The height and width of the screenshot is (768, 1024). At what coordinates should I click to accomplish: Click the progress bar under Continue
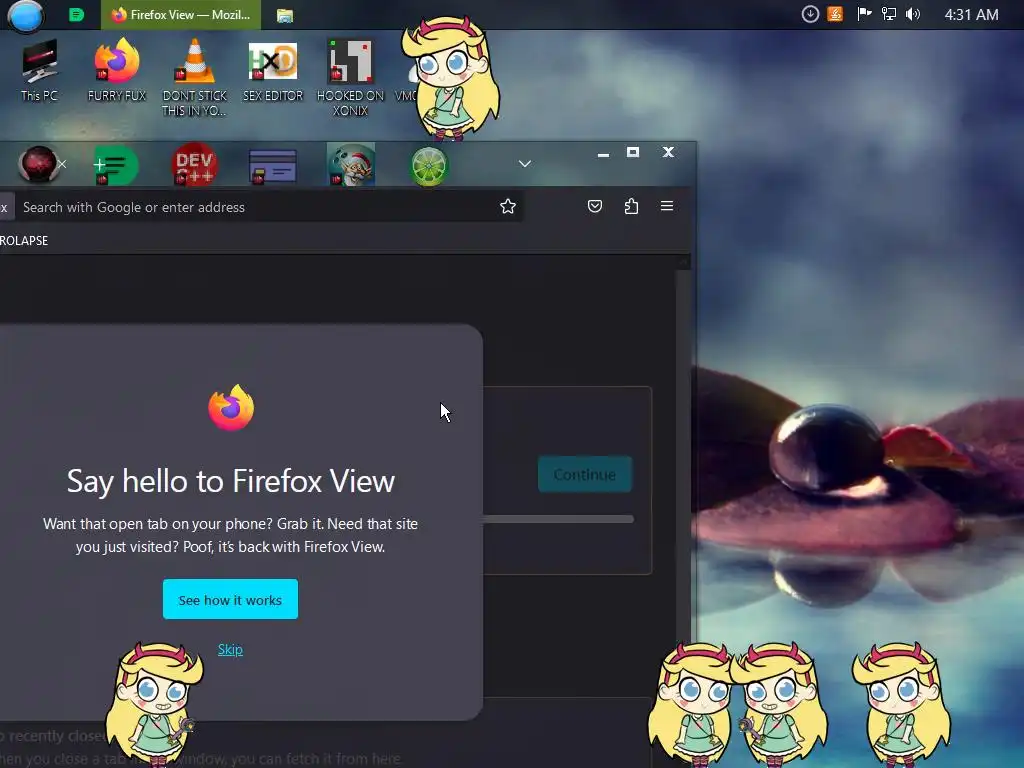point(558,519)
